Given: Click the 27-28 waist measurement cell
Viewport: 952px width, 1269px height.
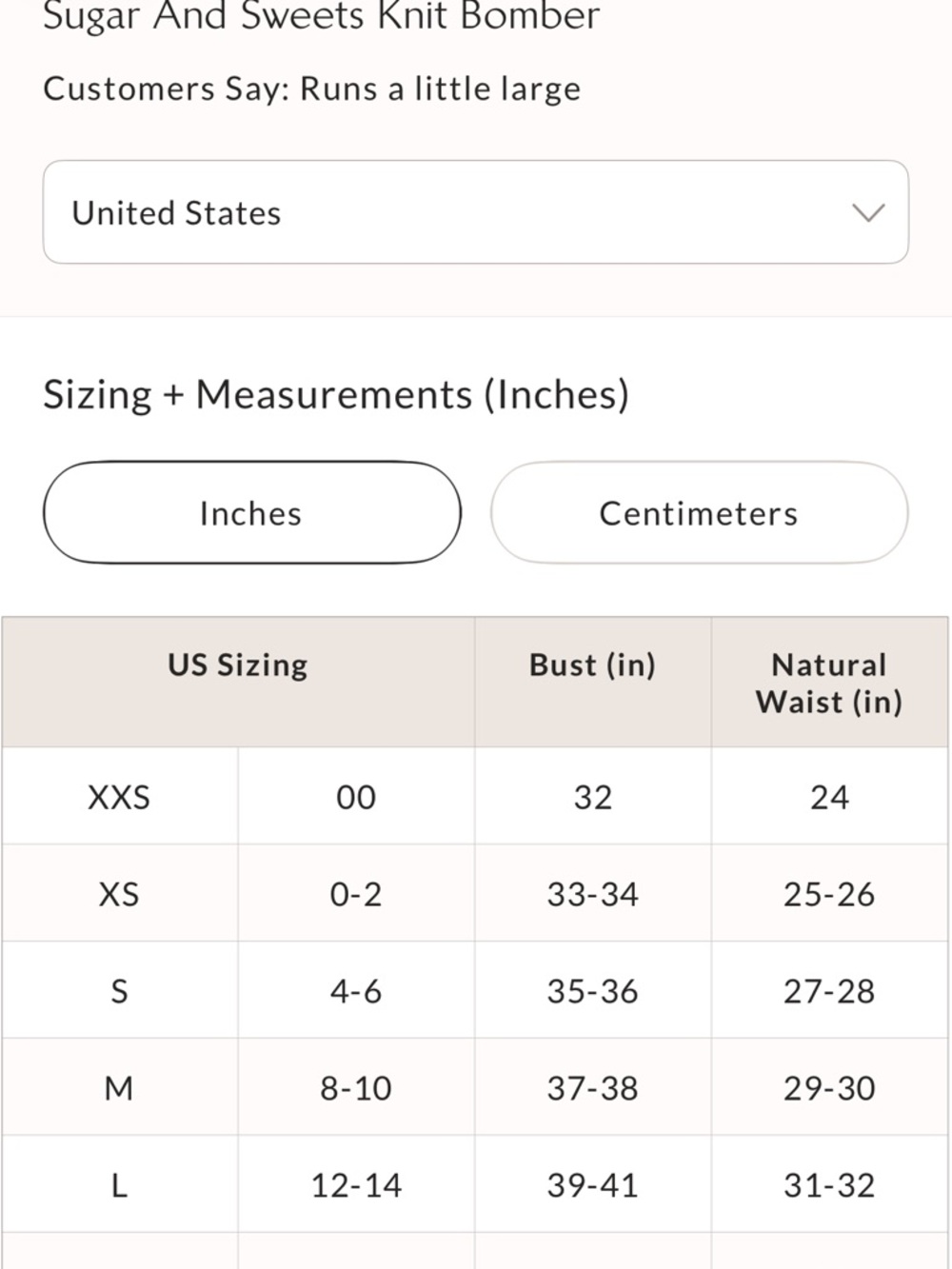Looking at the screenshot, I should (x=829, y=991).
